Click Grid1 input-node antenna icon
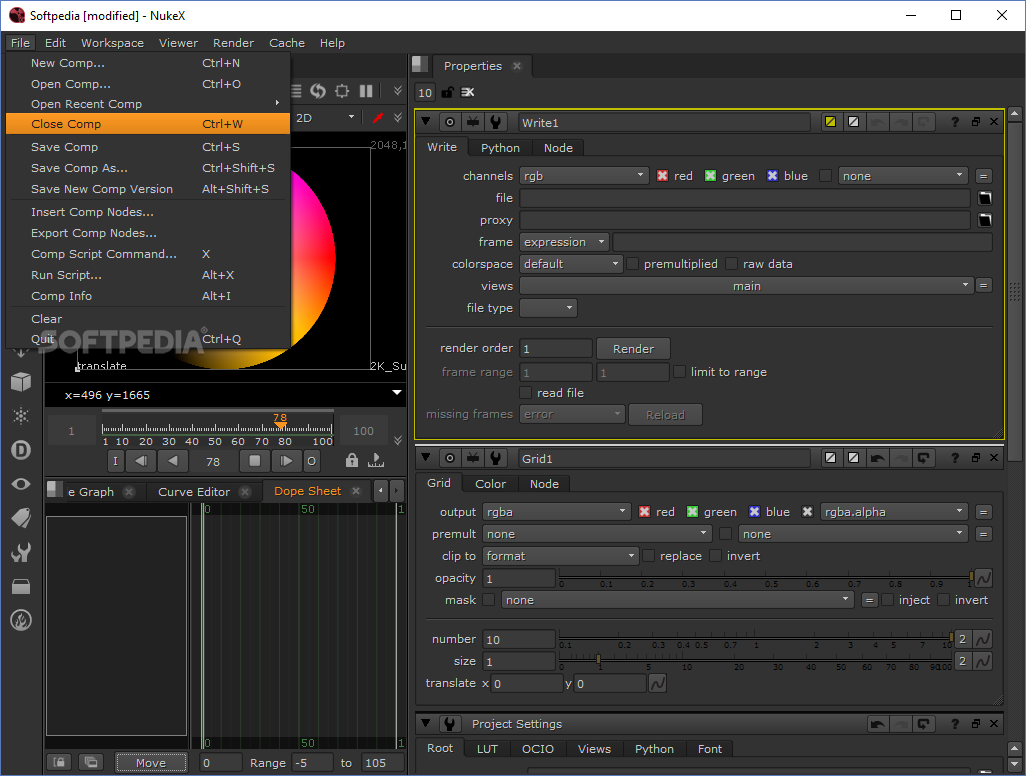1026x776 pixels. pos(473,458)
